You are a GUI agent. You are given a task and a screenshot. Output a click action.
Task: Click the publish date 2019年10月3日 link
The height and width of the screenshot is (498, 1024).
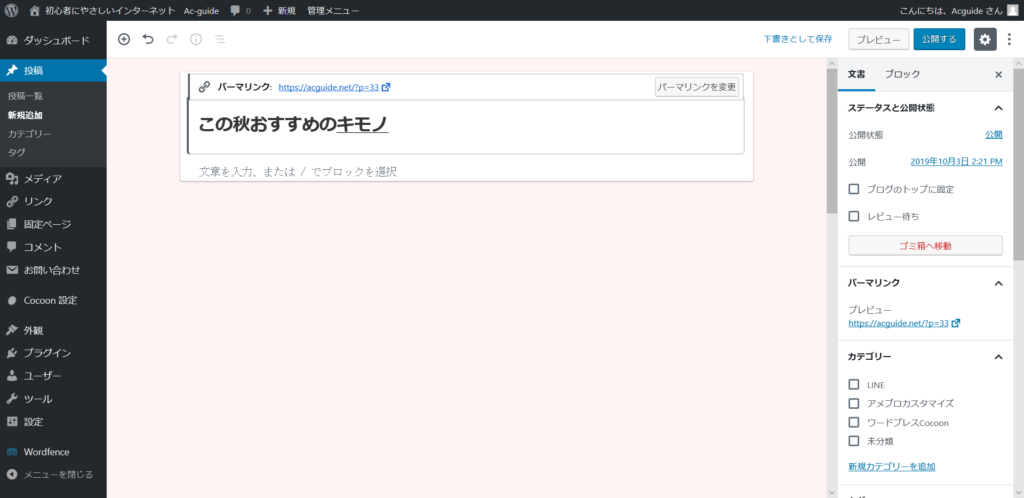click(956, 162)
